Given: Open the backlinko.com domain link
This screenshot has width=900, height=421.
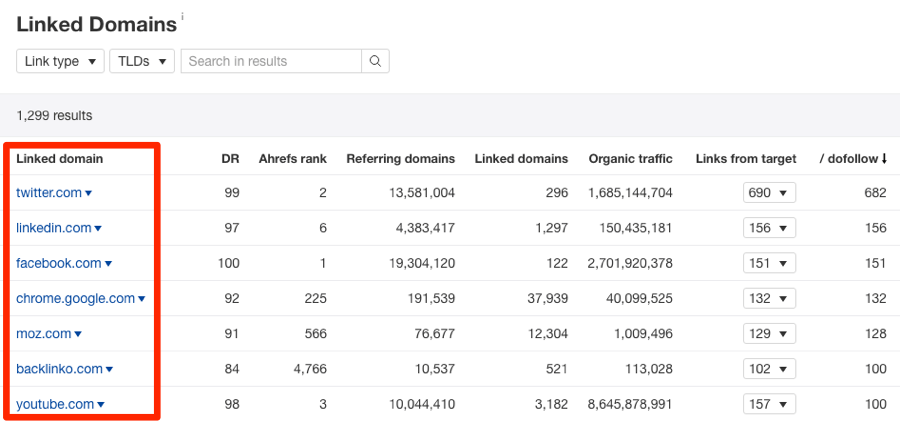Looking at the screenshot, I should point(59,369).
